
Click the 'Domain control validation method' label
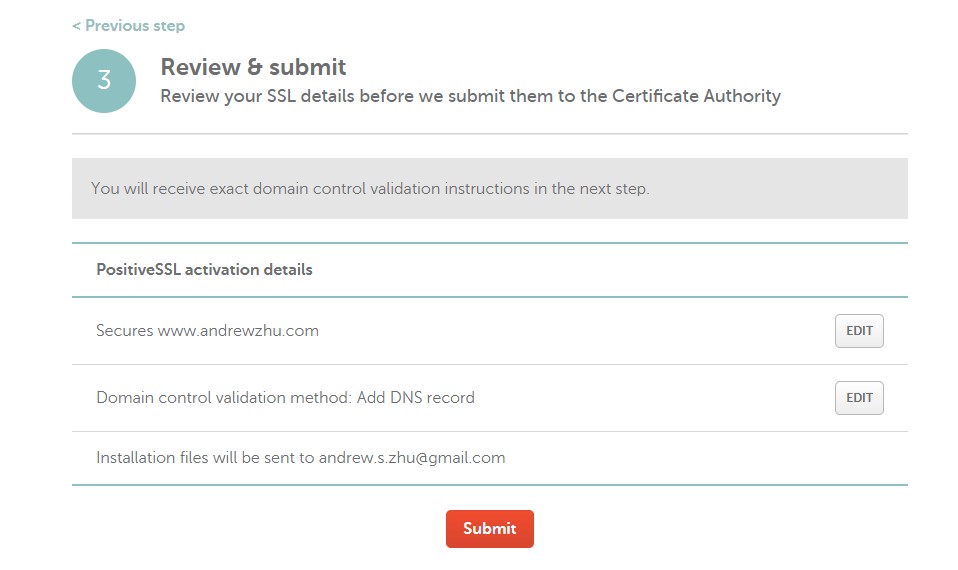click(222, 398)
